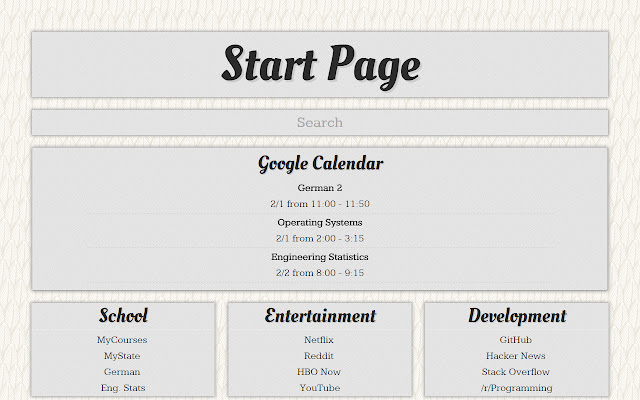
Task: Select the German 2 calendar event
Action: (x=320, y=188)
